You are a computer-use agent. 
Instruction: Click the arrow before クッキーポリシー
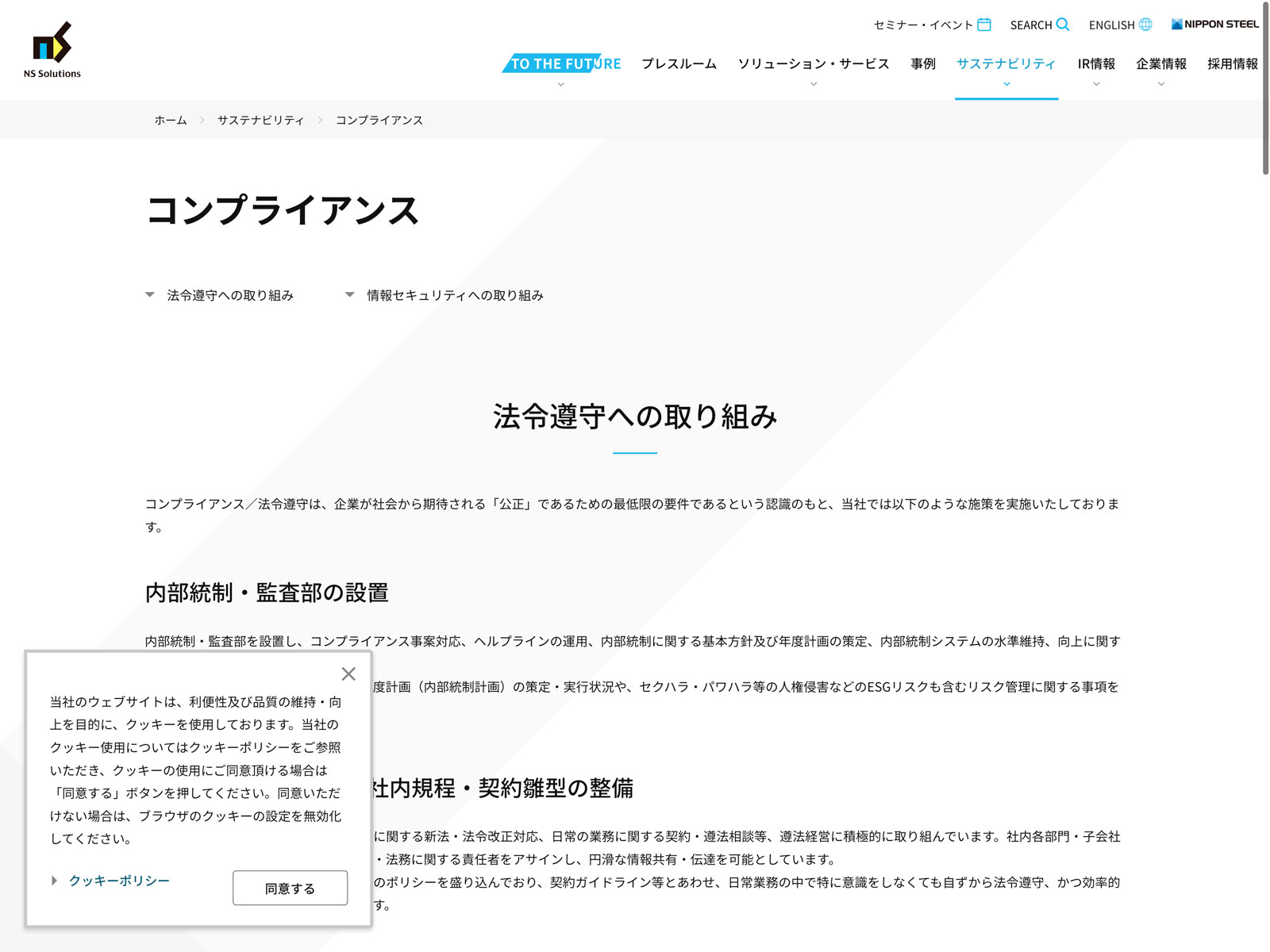tap(54, 881)
